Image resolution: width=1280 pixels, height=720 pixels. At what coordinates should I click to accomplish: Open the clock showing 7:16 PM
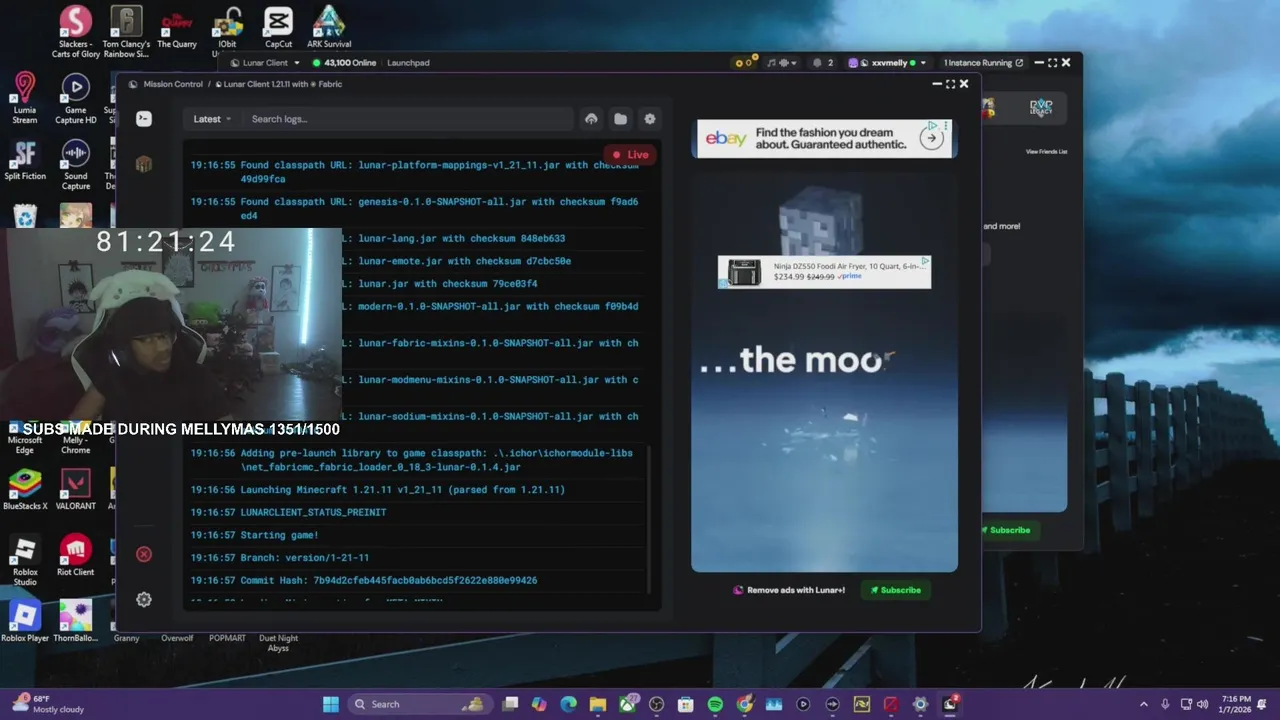click(1236, 704)
